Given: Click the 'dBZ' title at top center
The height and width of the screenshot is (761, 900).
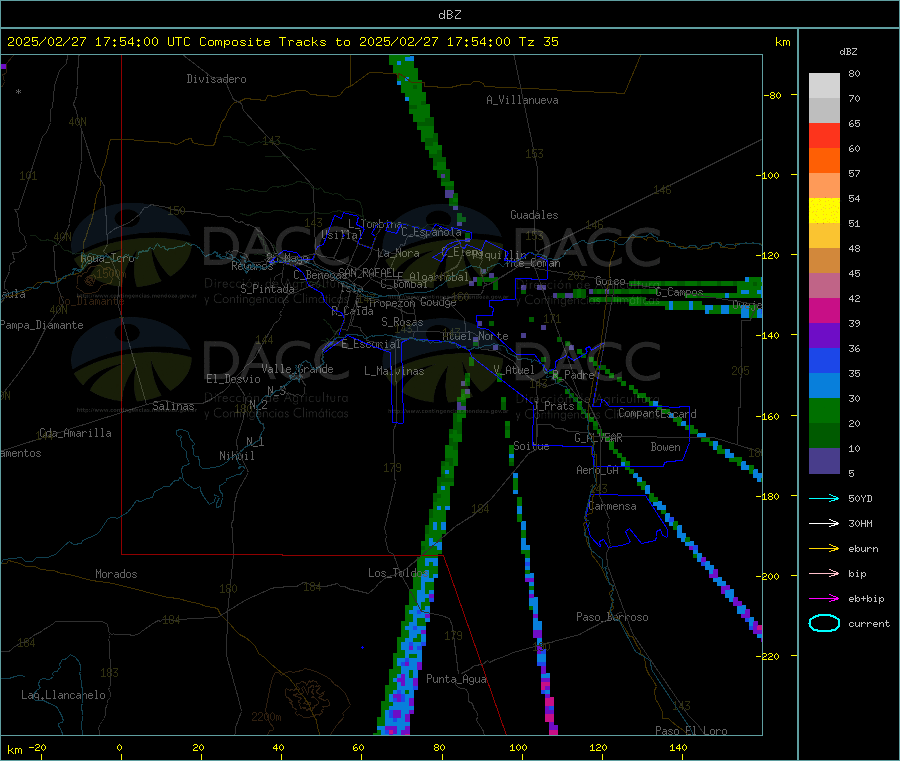Looking at the screenshot, I should click(x=449, y=14).
